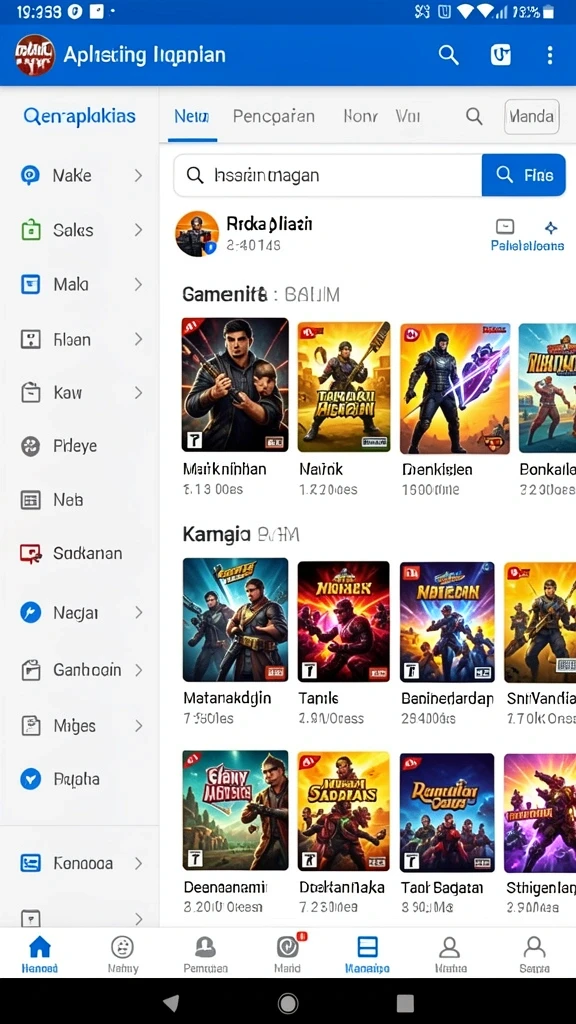Expand the Nacjaı row chevron

tap(138, 613)
